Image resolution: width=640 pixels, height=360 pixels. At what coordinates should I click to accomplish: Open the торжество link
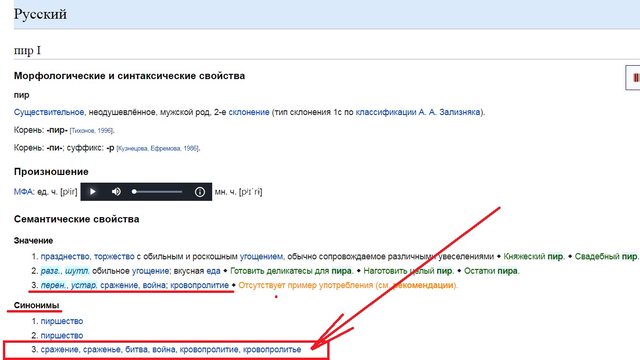114,256
